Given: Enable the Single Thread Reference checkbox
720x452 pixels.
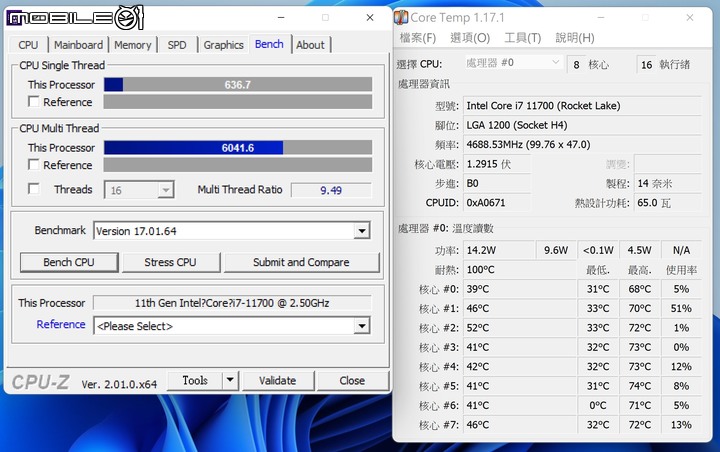Looking at the screenshot, I should (34, 102).
